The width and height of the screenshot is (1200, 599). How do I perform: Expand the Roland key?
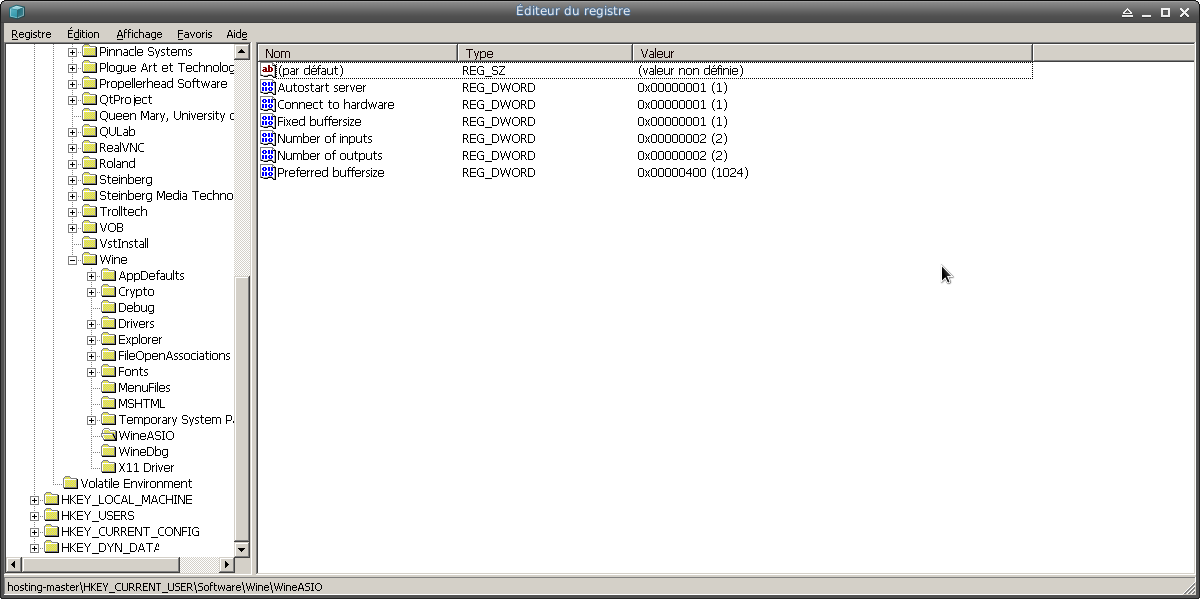pyautogui.click(x=73, y=164)
